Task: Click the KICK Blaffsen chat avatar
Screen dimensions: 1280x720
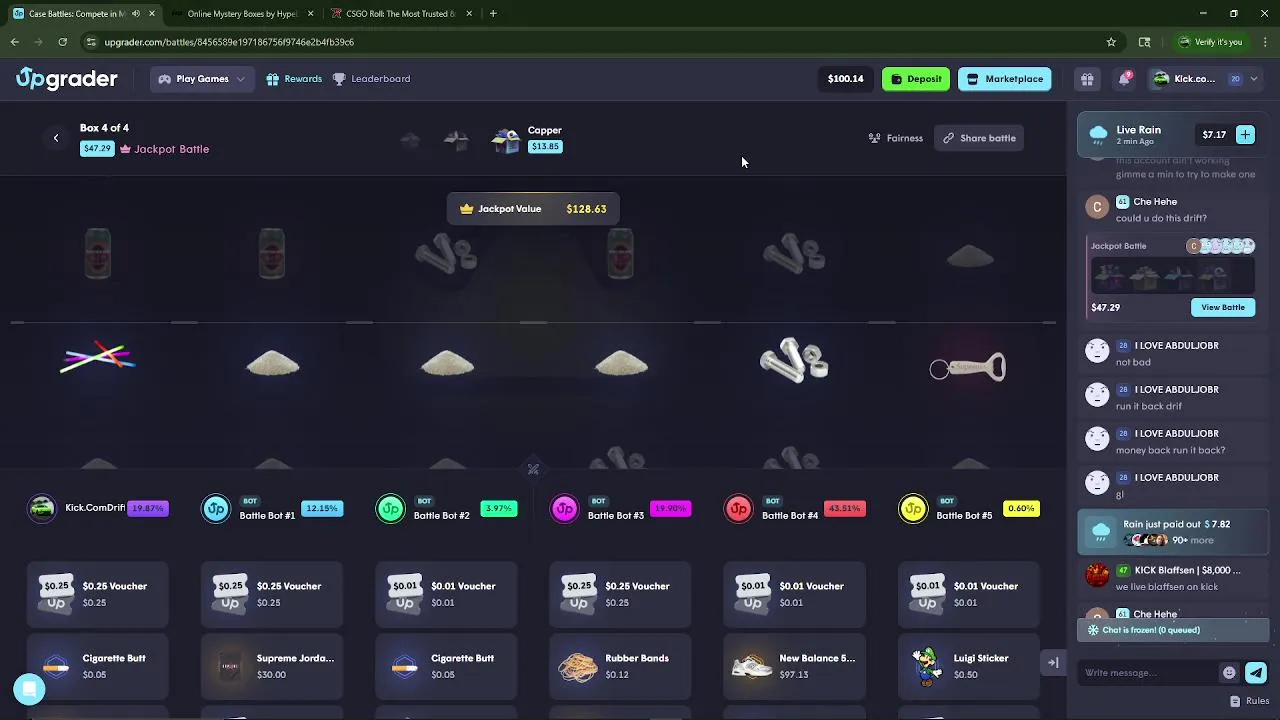Action: pyautogui.click(x=1097, y=575)
